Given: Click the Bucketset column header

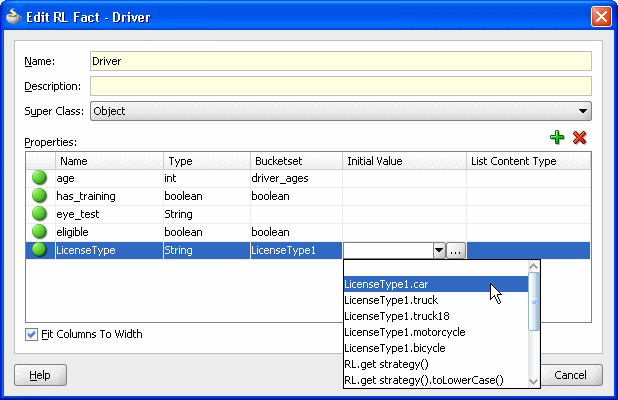Looking at the screenshot, I should pos(296,161).
